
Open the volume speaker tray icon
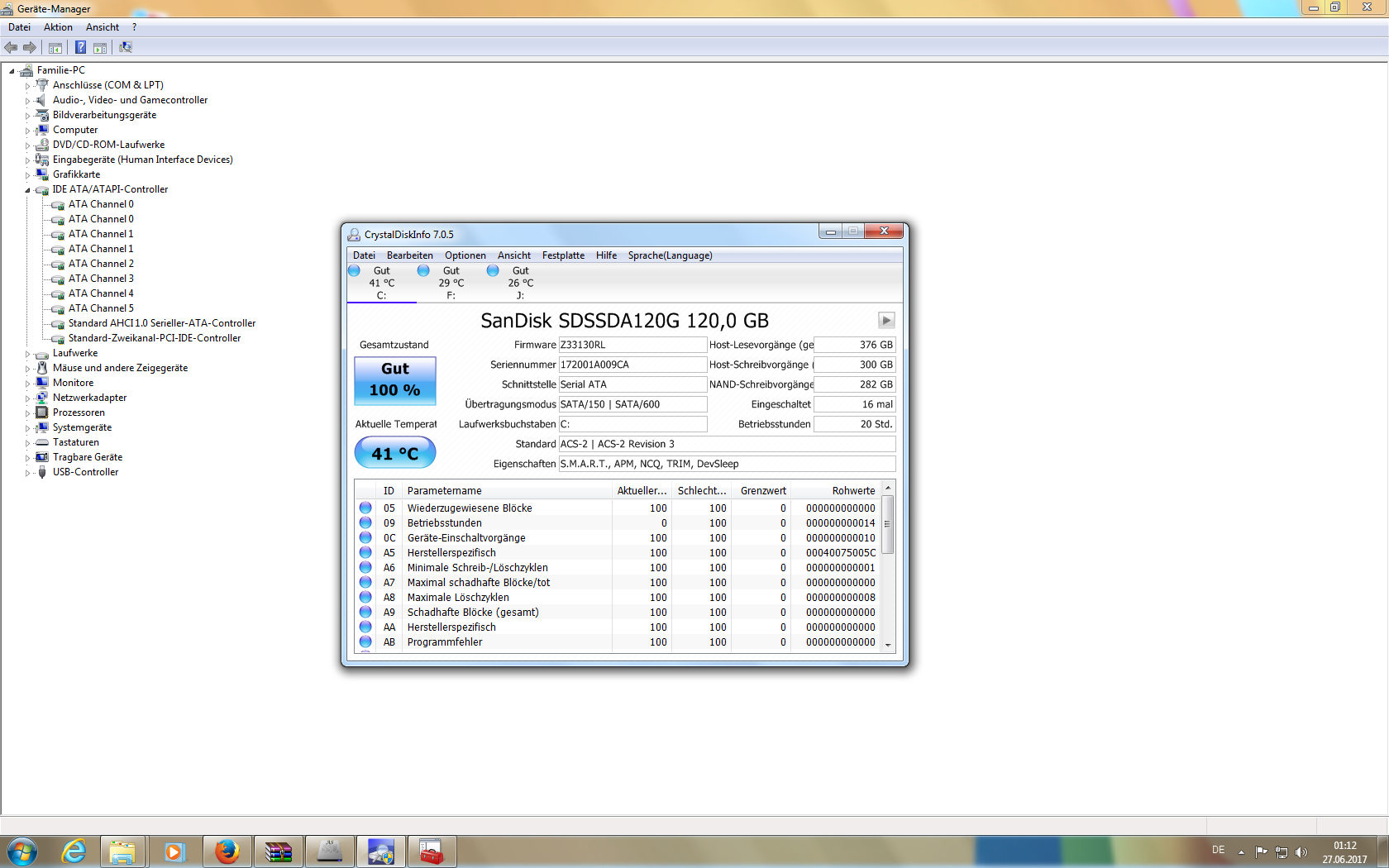[x=1301, y=852]
